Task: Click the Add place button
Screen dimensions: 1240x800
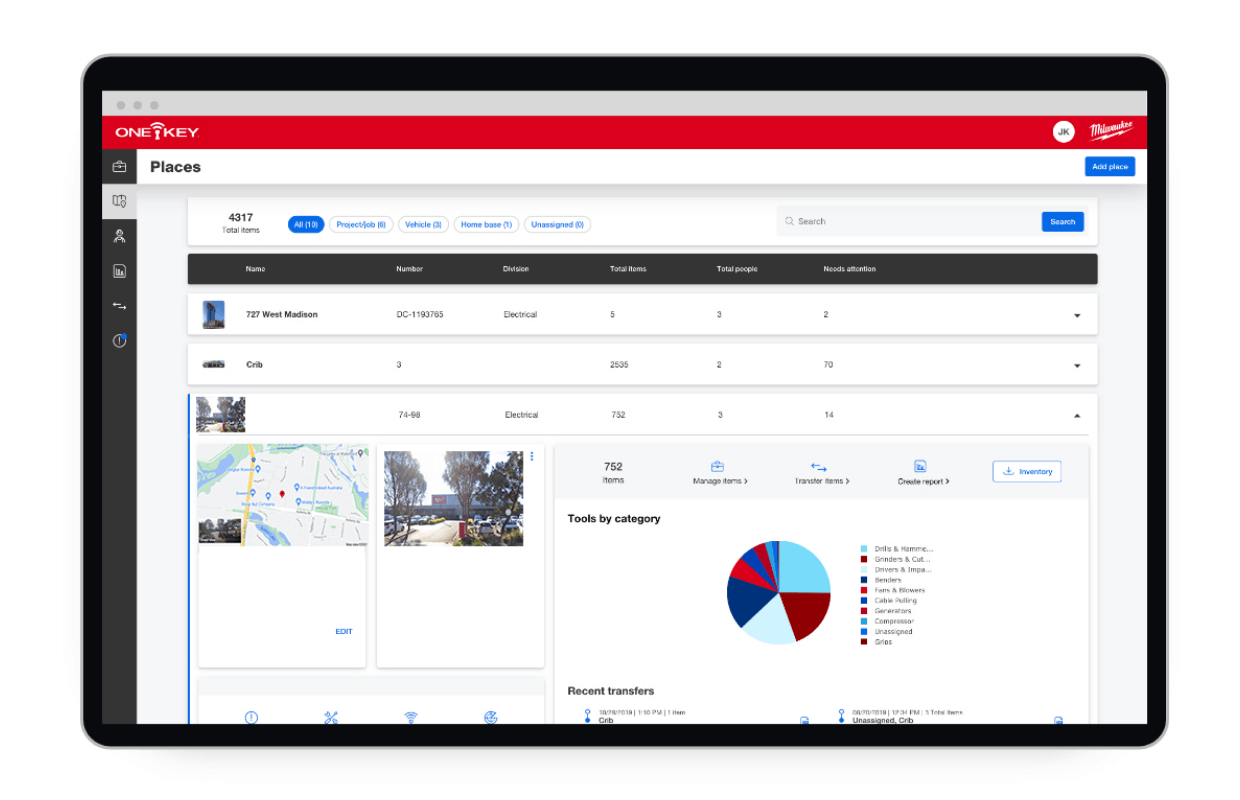Action: [x=1109, y=167]
